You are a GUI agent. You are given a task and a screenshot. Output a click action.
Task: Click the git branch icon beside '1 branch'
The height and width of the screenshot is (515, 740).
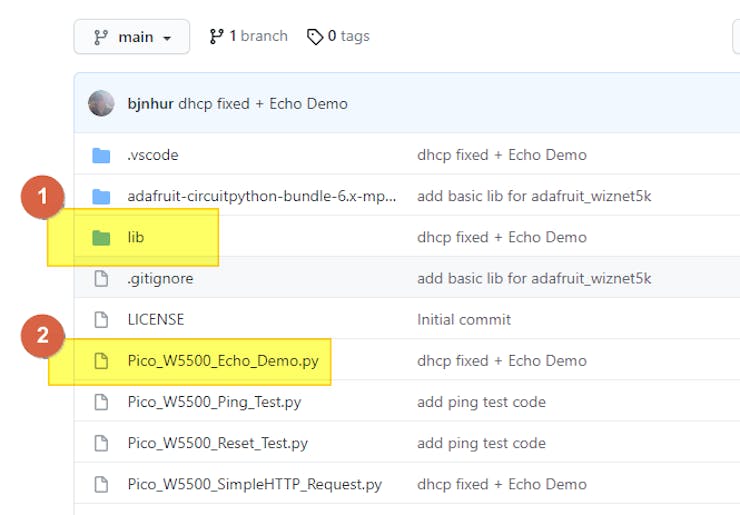coord(217,36)
